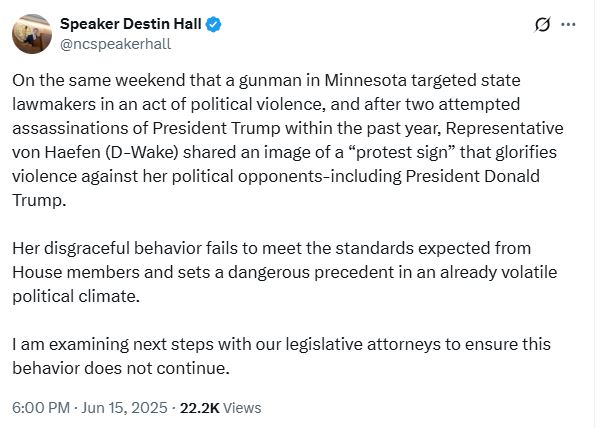Click the display name Speaker Destin Hall
The height and width of the screenshot is (428, 603).
coord(131,24)
